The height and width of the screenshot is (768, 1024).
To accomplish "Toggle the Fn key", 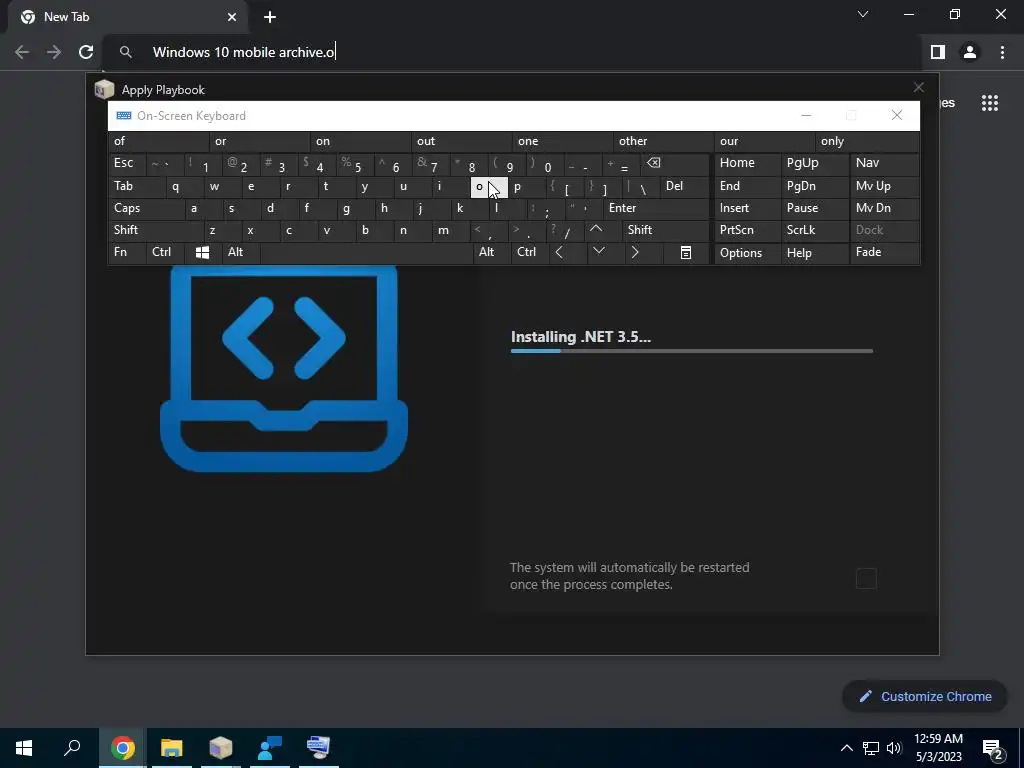I will (127, 252).
